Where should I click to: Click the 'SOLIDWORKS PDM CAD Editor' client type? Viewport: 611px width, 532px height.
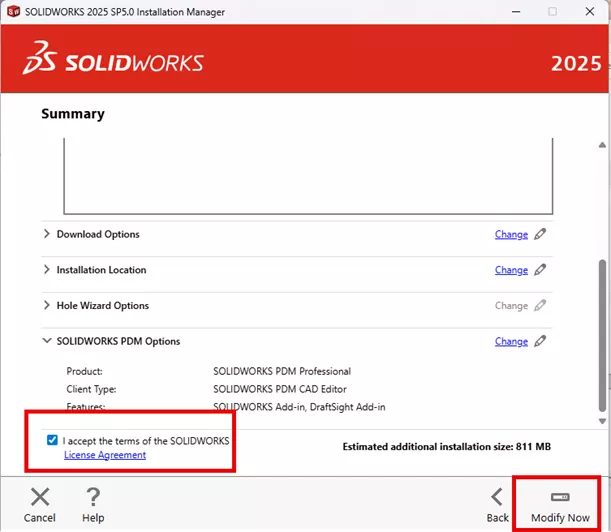(x=280, y=389)
